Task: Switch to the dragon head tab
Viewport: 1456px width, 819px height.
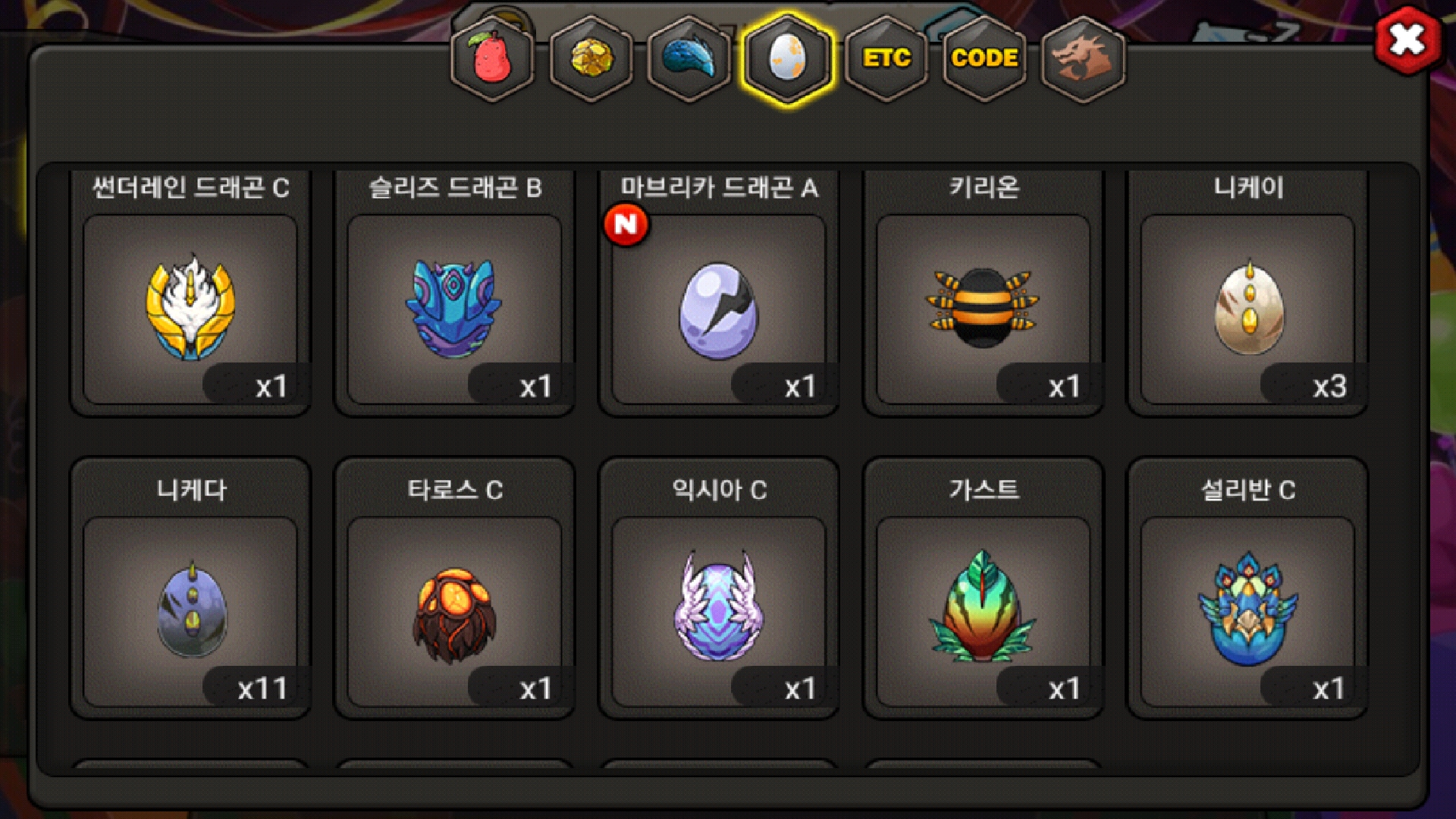Action: [1083, 58]
